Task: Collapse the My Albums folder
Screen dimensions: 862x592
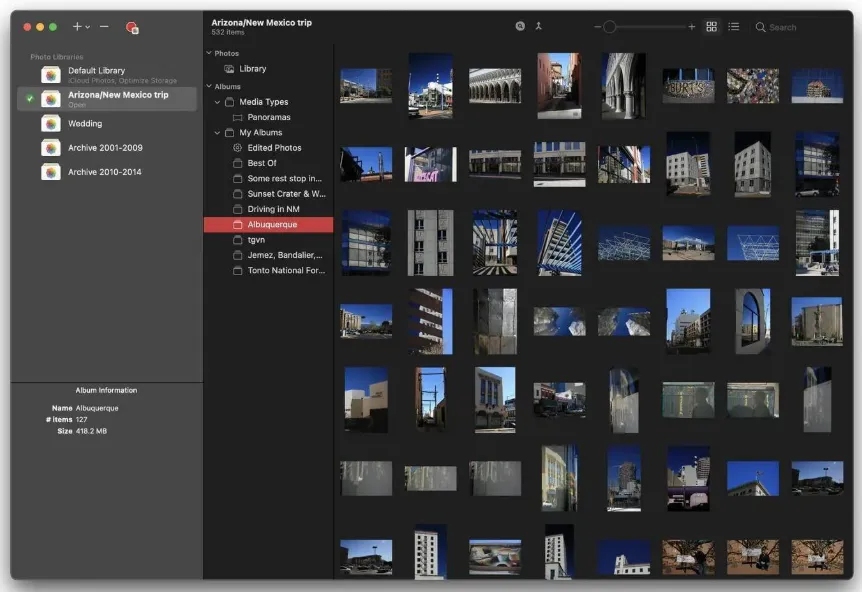Action: coord(217,133)
